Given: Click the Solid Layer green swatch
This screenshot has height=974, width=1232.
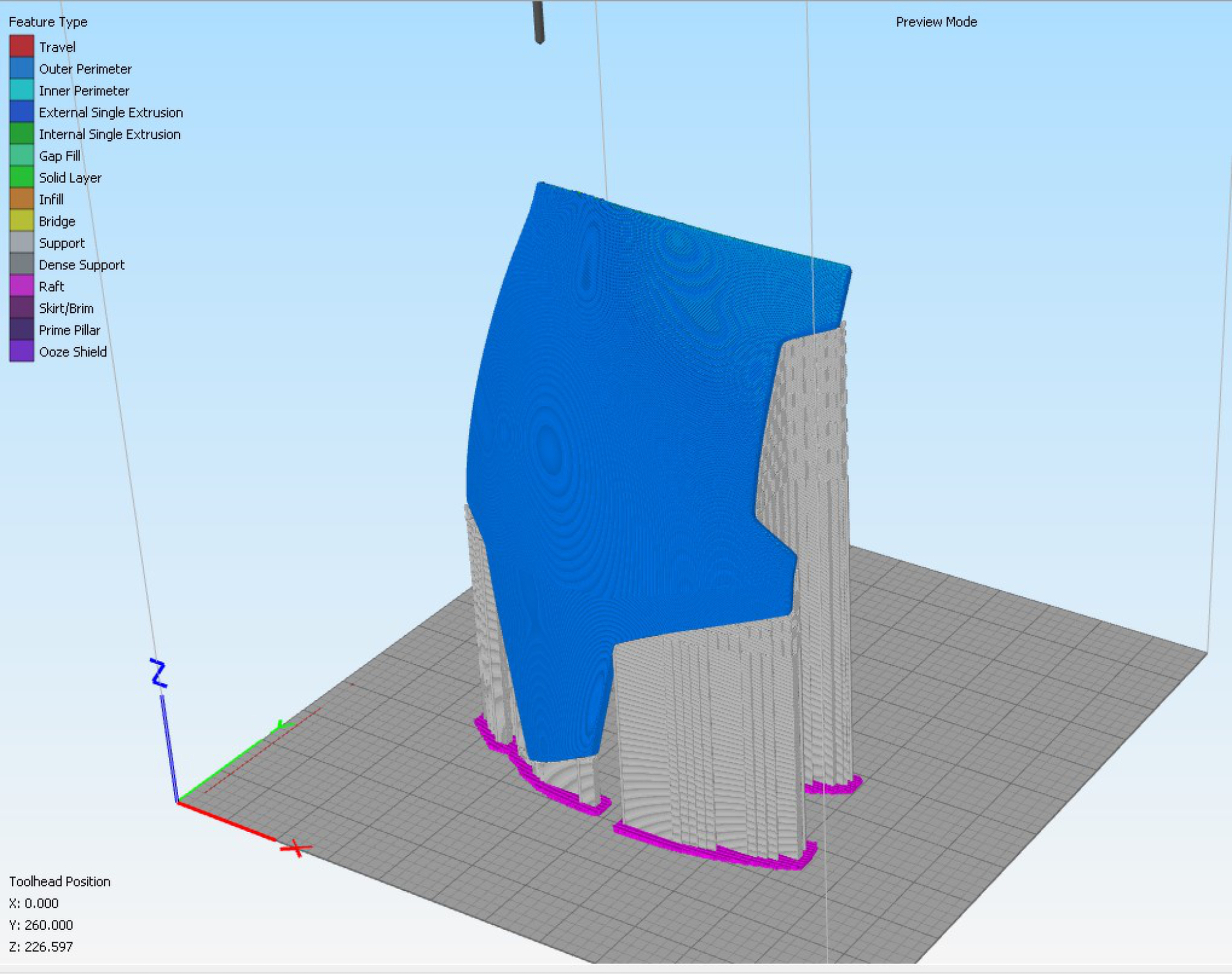Looking at the screenshot, I should [21, 177].
